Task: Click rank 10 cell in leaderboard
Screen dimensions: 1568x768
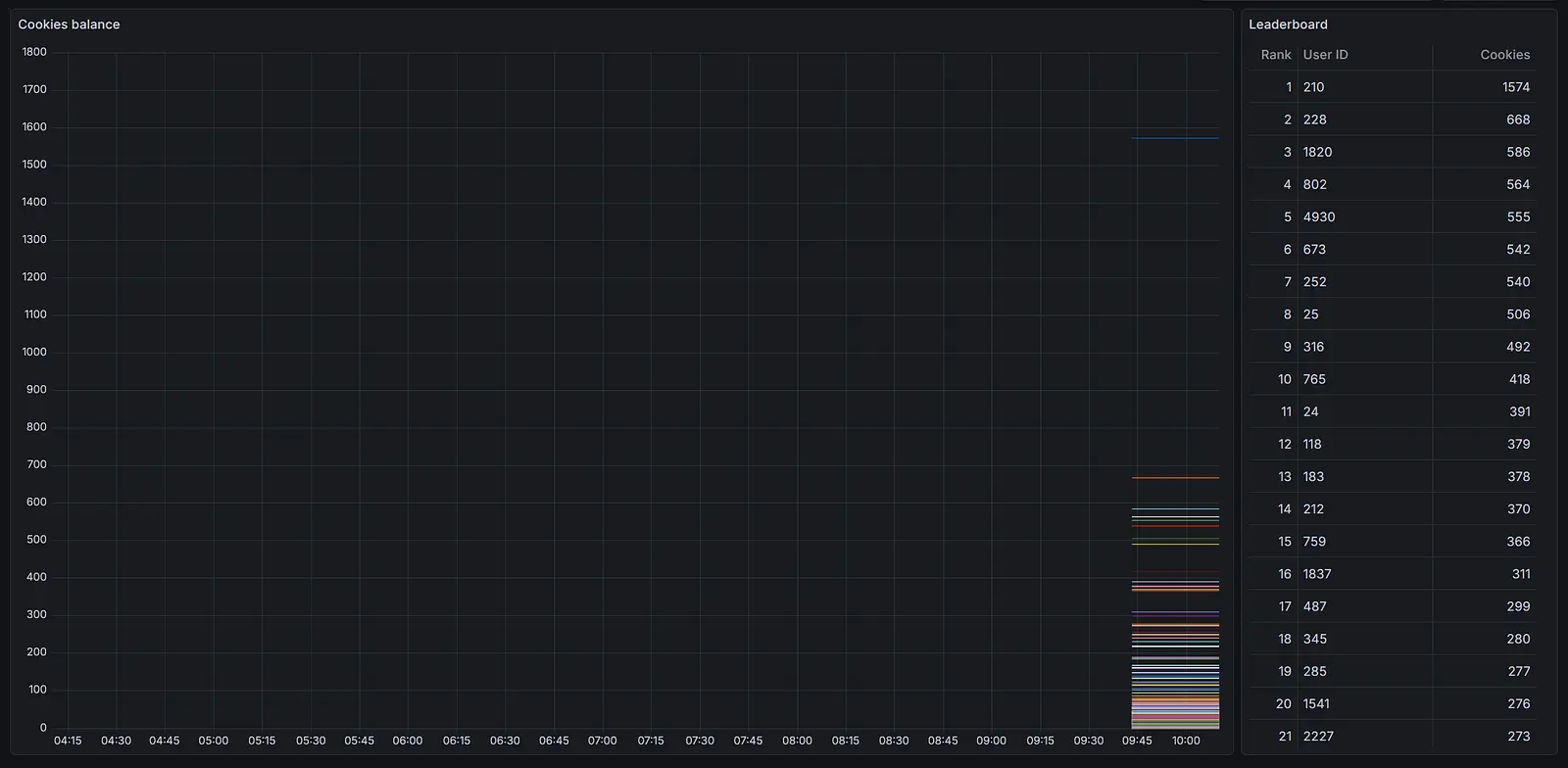Action: 1274,379
